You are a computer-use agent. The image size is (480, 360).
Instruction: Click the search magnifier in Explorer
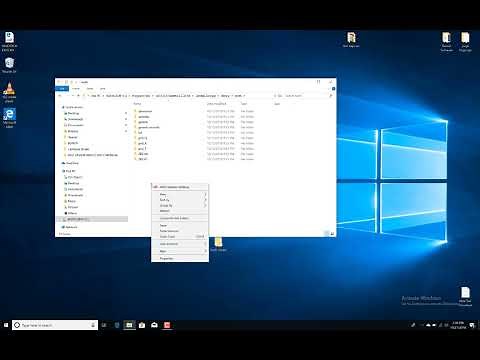point(330,96)
